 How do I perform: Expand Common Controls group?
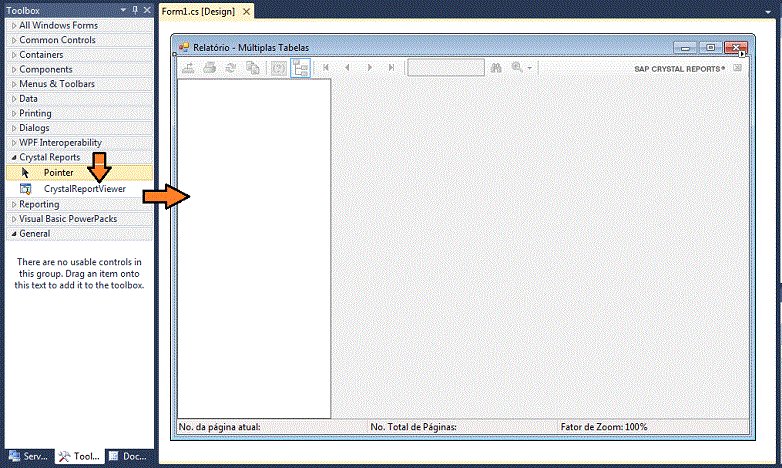(14, 40)
